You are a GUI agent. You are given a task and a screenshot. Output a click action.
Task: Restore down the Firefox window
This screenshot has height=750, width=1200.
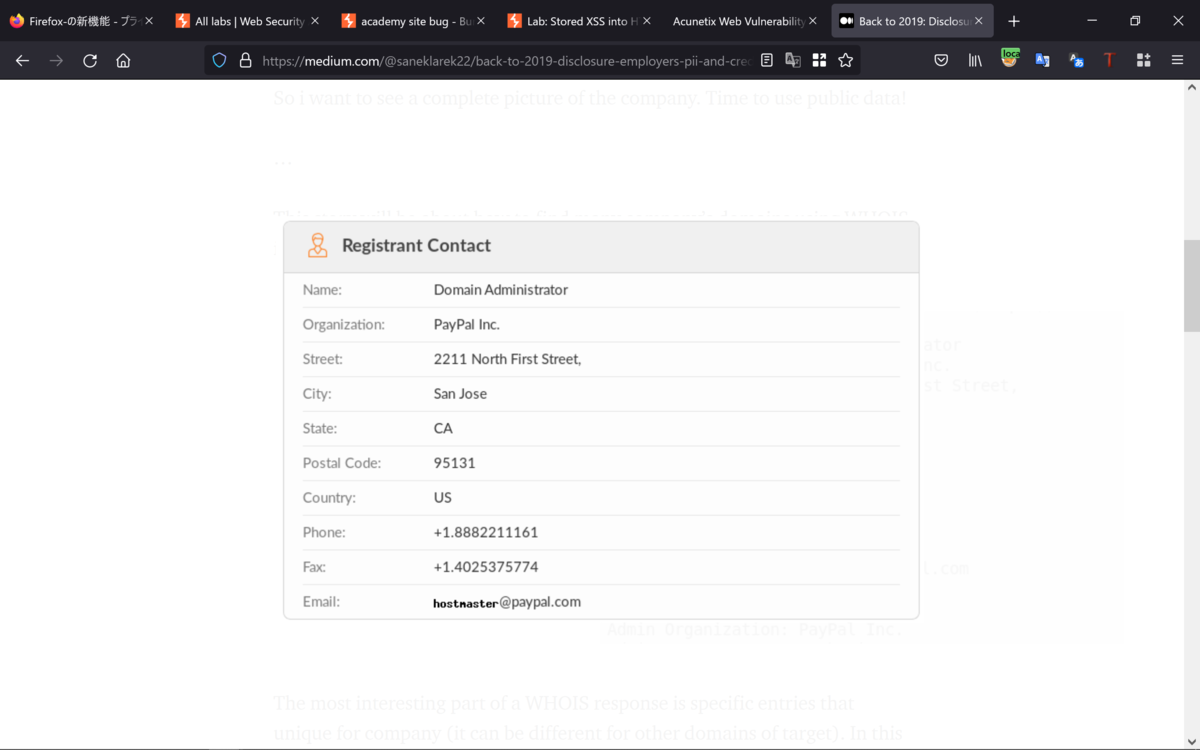pos(1135,21)
